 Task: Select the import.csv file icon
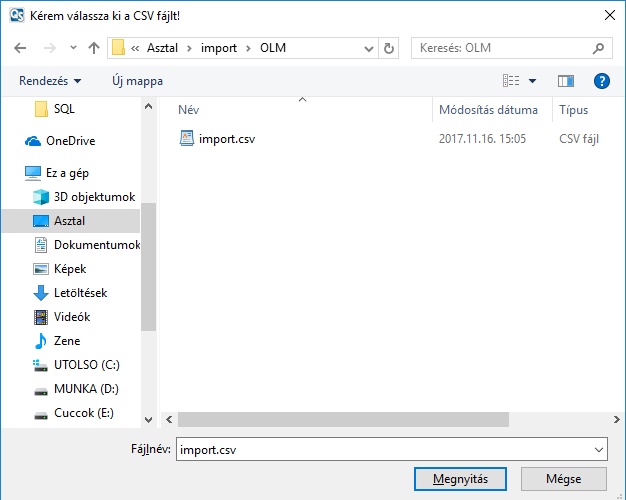[187, 139]
